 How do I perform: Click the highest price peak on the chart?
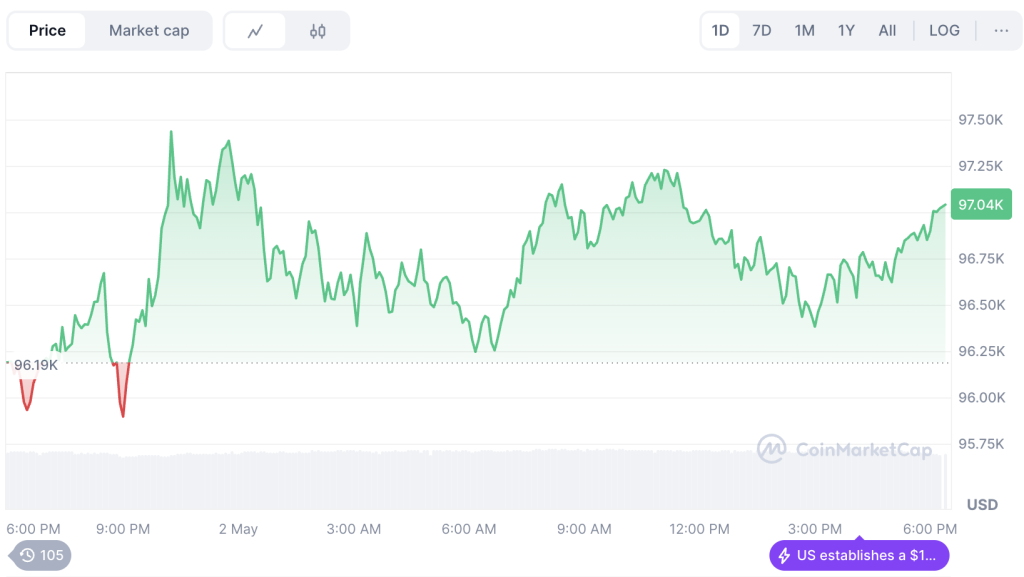coord(171,133)
